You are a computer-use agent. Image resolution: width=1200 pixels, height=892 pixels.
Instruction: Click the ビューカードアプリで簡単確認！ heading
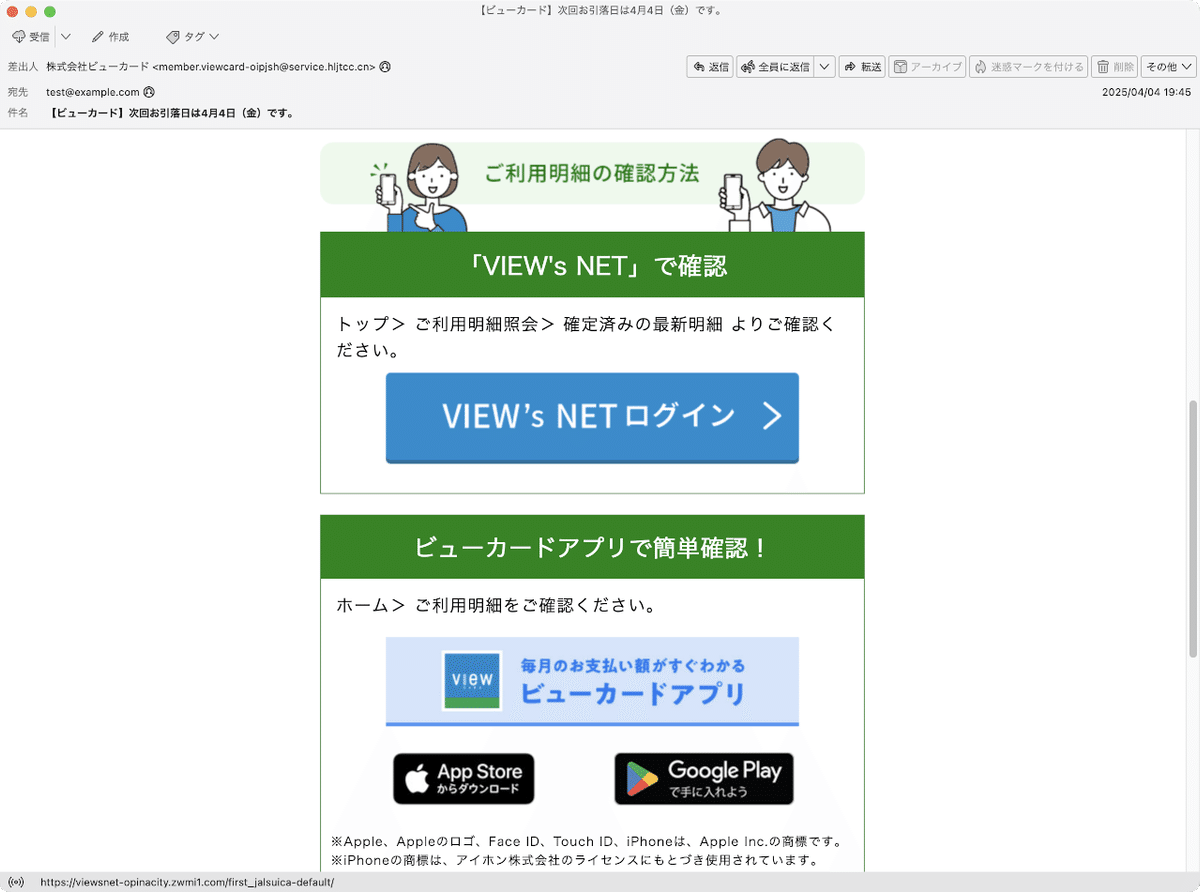(x=592, y=547)
